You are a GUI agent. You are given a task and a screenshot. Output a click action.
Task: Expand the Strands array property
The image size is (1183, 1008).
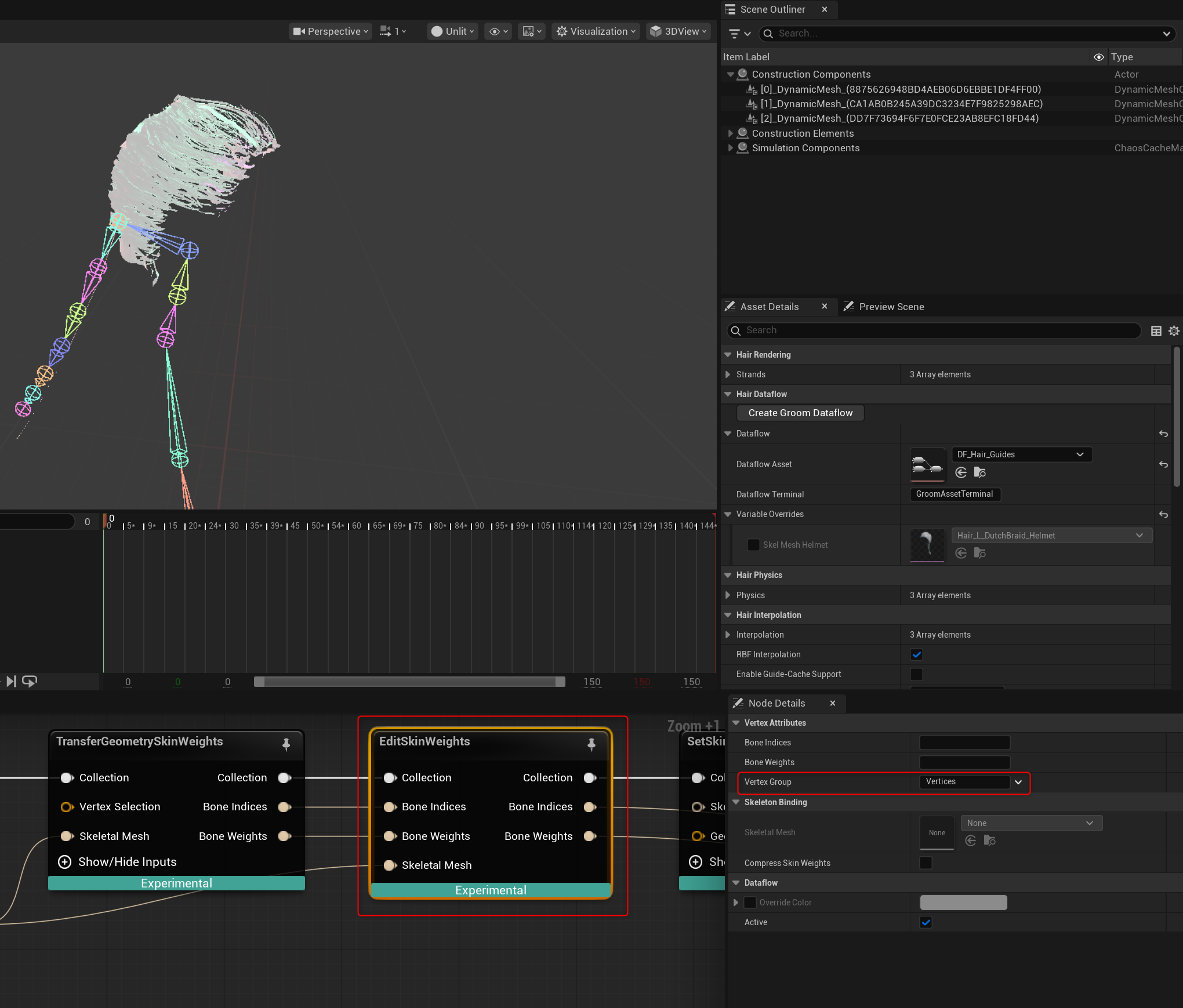pyautogui.click(x=728, y=374)
